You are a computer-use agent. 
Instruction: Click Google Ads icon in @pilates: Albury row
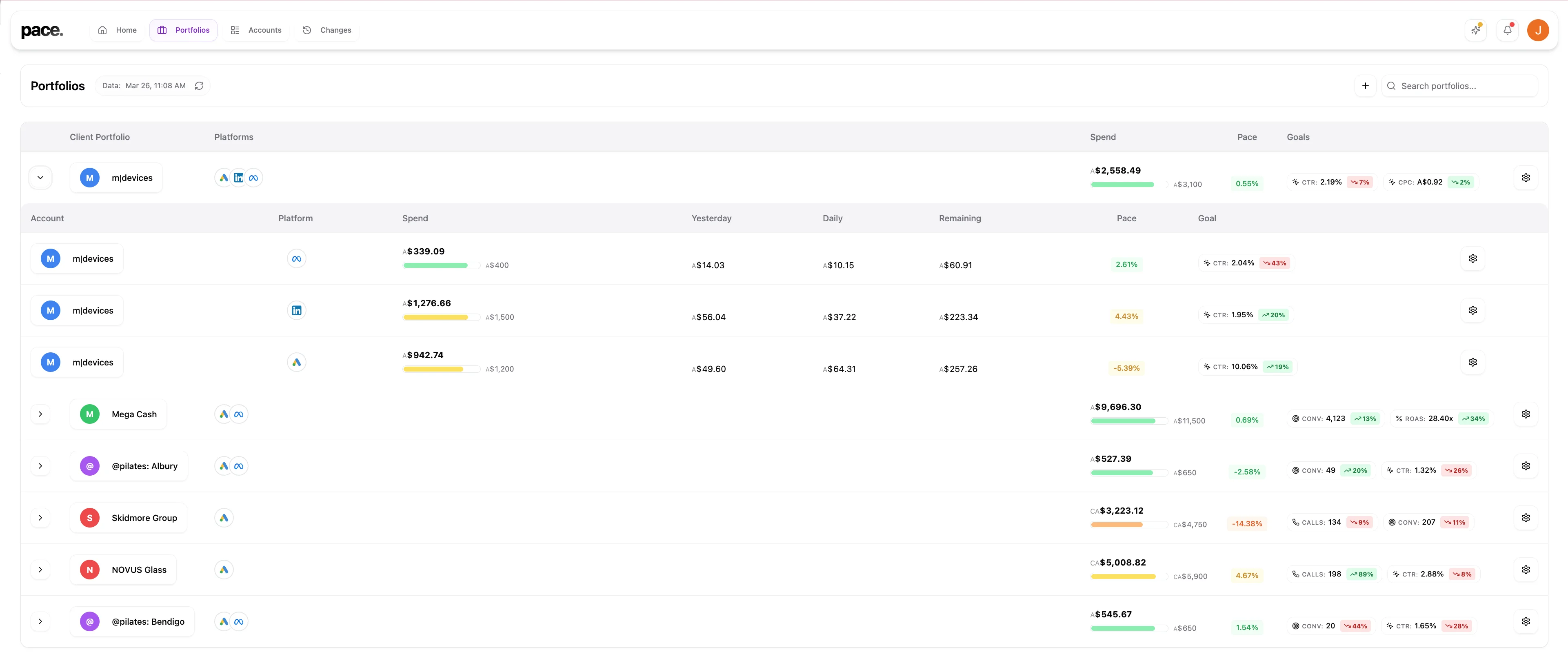click(x=224, y=466)
